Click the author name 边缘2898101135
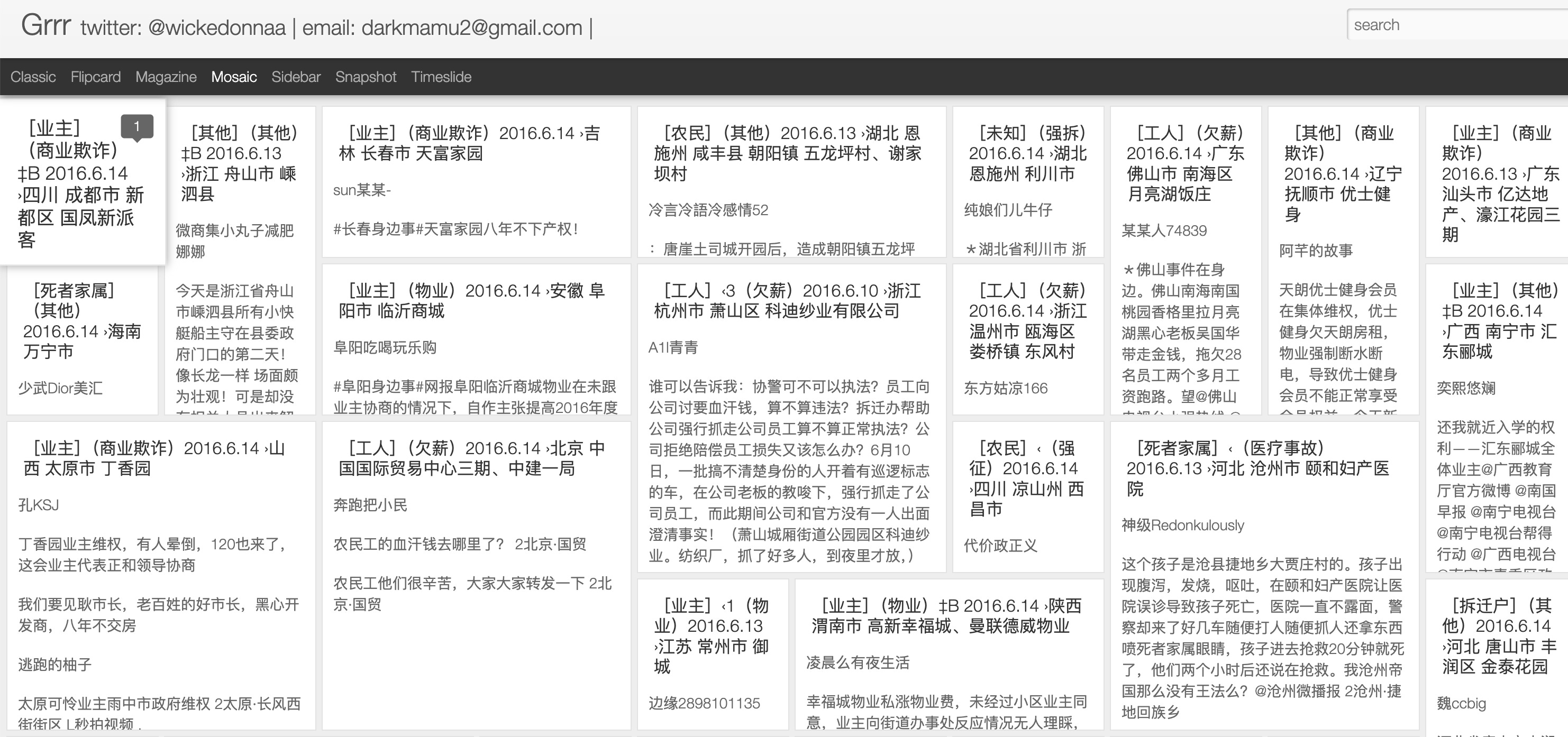 [x=704, y=703]
